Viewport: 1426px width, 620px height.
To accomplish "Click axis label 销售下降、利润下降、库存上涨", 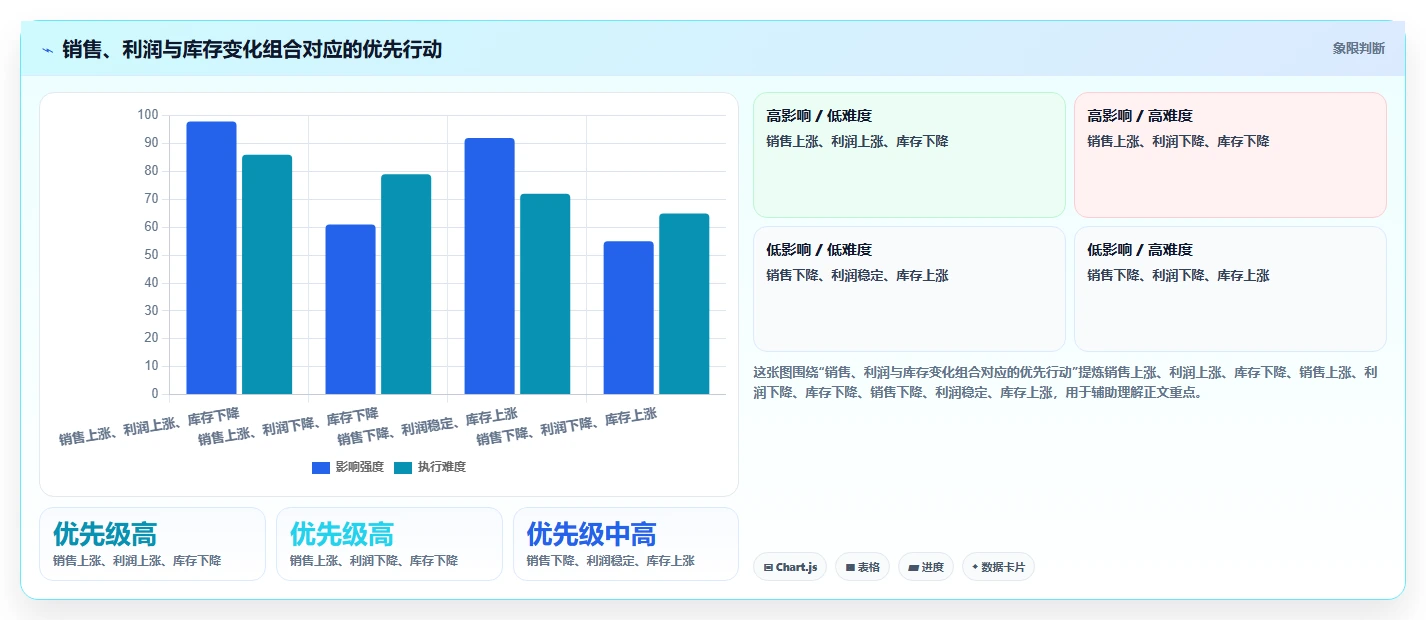I will [x=567, y=426].
